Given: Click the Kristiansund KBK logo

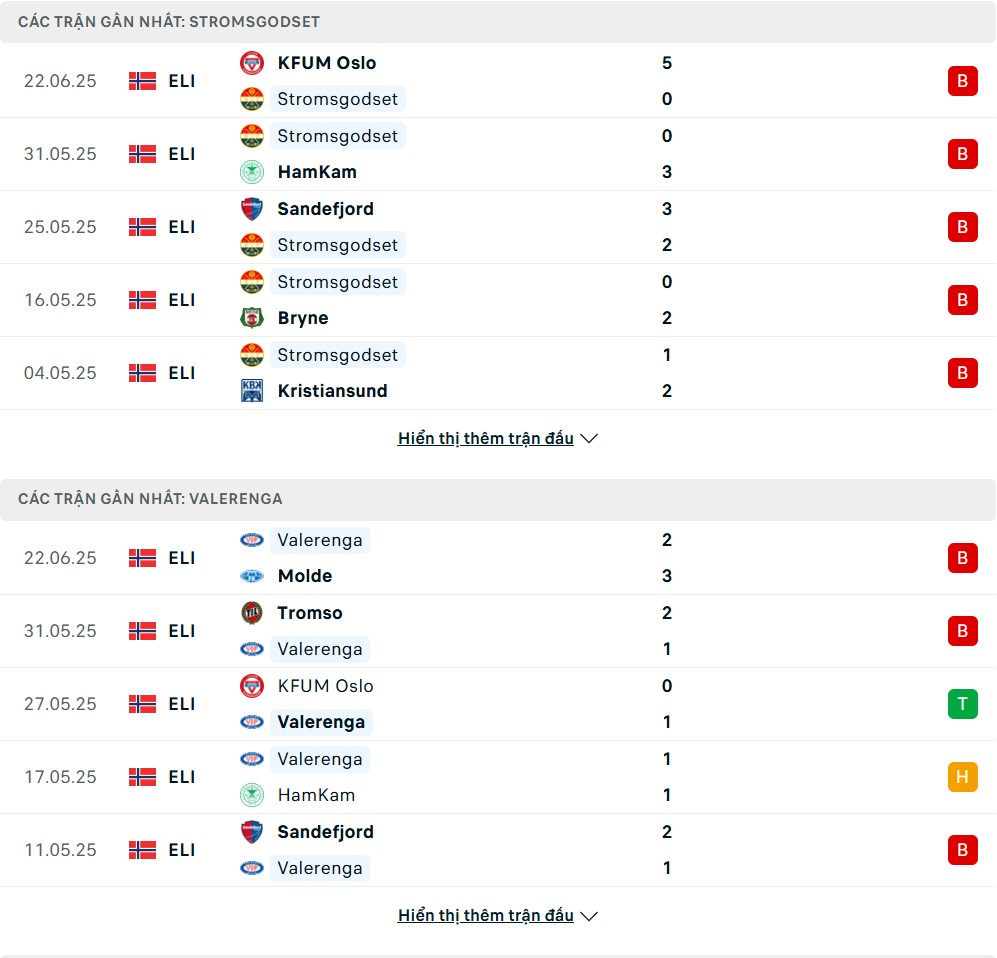Looking at the screenshot, I should 252,390.
